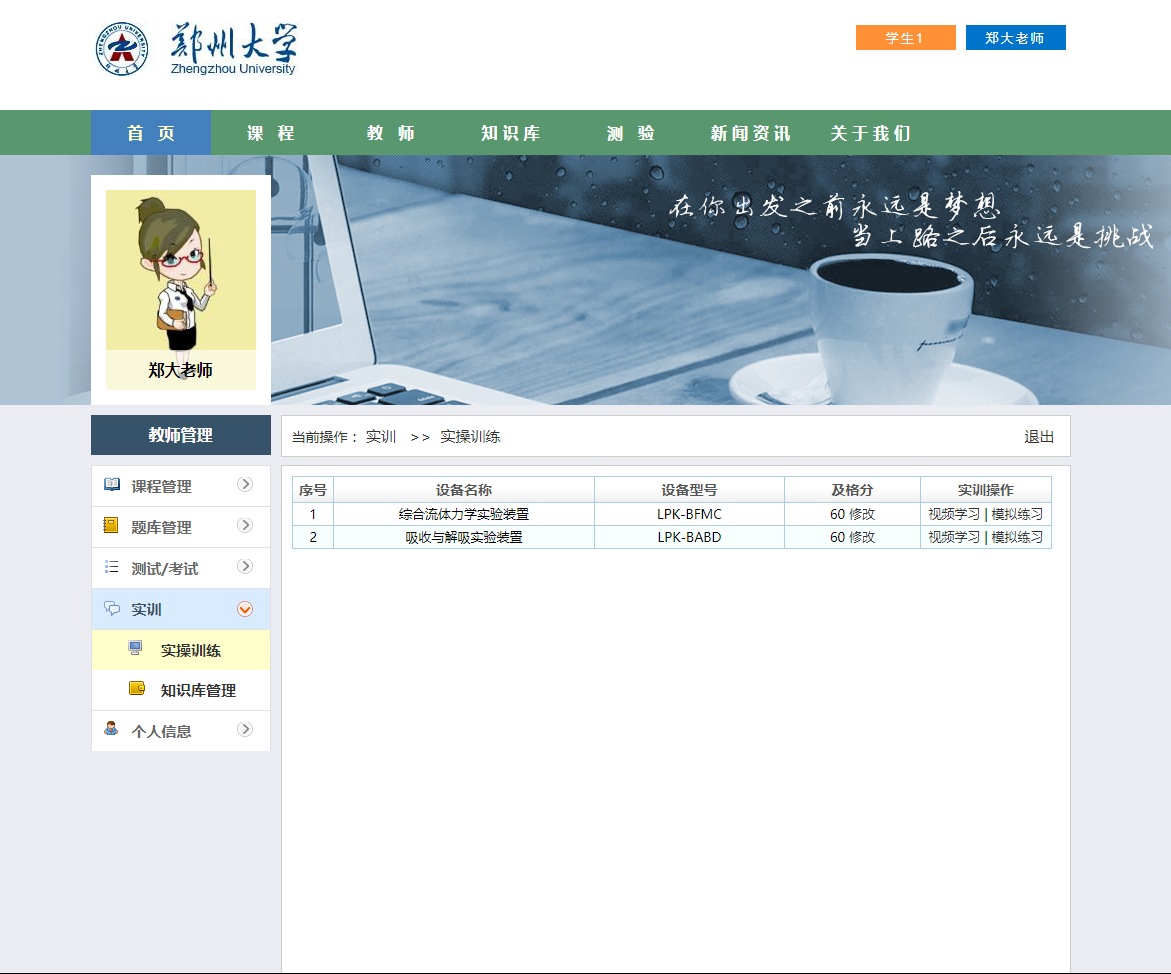
Task: Click the computer icon beside 实操训练
Action: 136,649
